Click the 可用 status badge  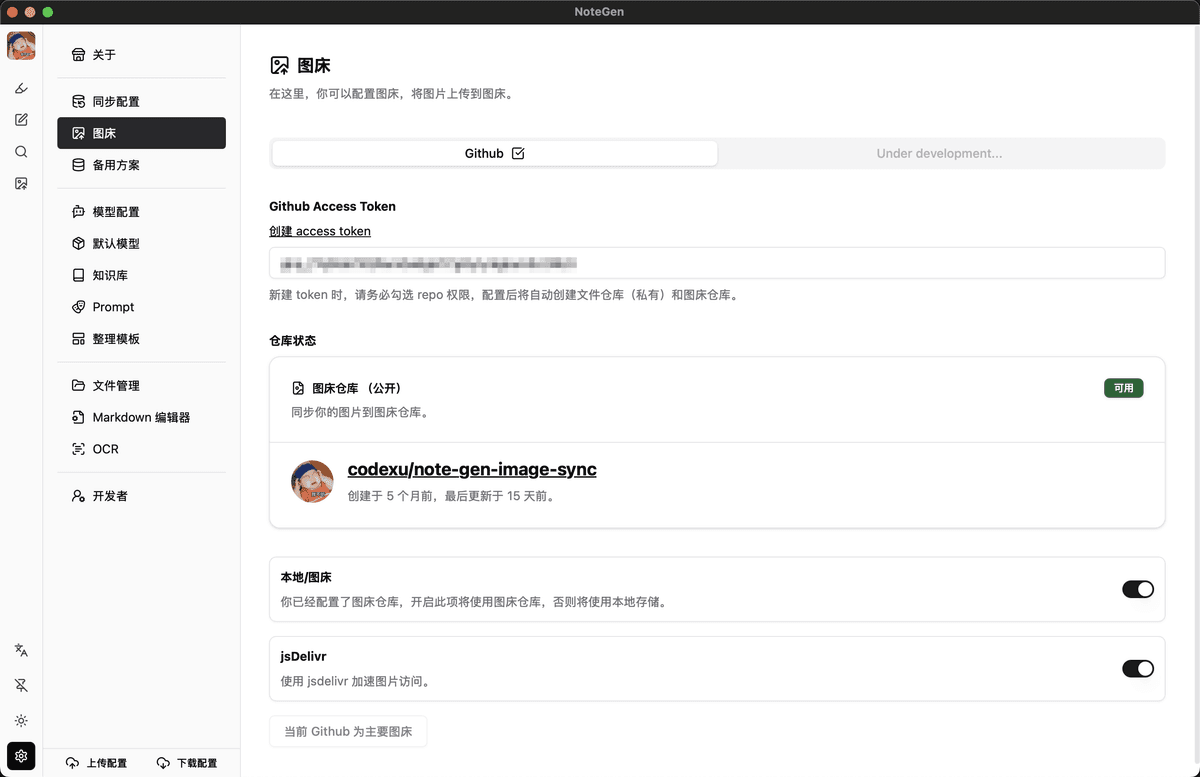pyautogui.click(x=1123, y=388)
